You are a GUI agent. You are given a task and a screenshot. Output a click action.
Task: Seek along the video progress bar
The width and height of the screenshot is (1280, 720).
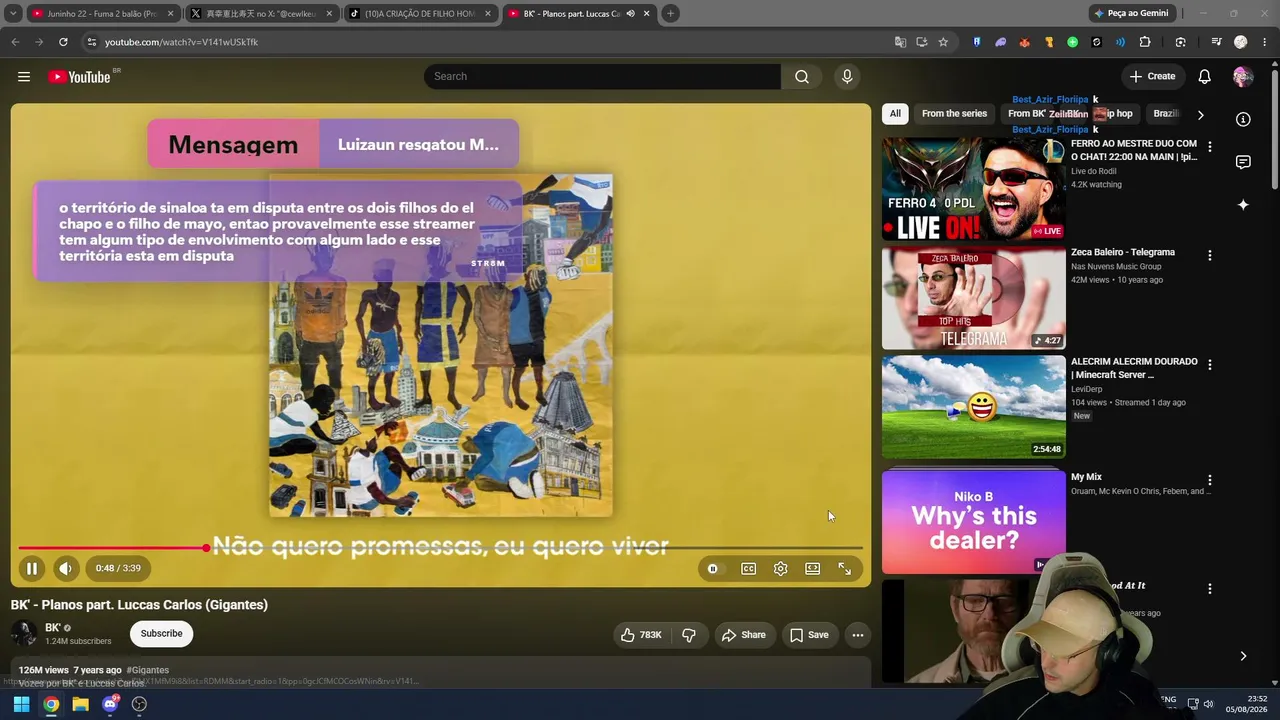pos(440,548)
